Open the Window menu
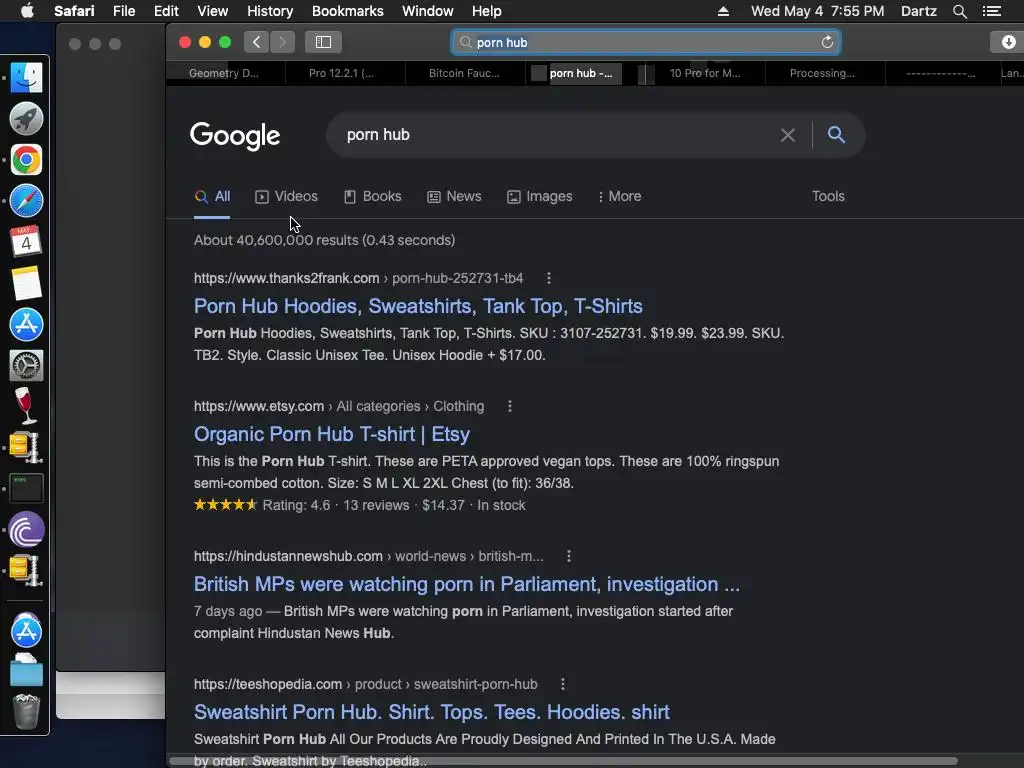1024x768 pixels. tap(428, 11)
